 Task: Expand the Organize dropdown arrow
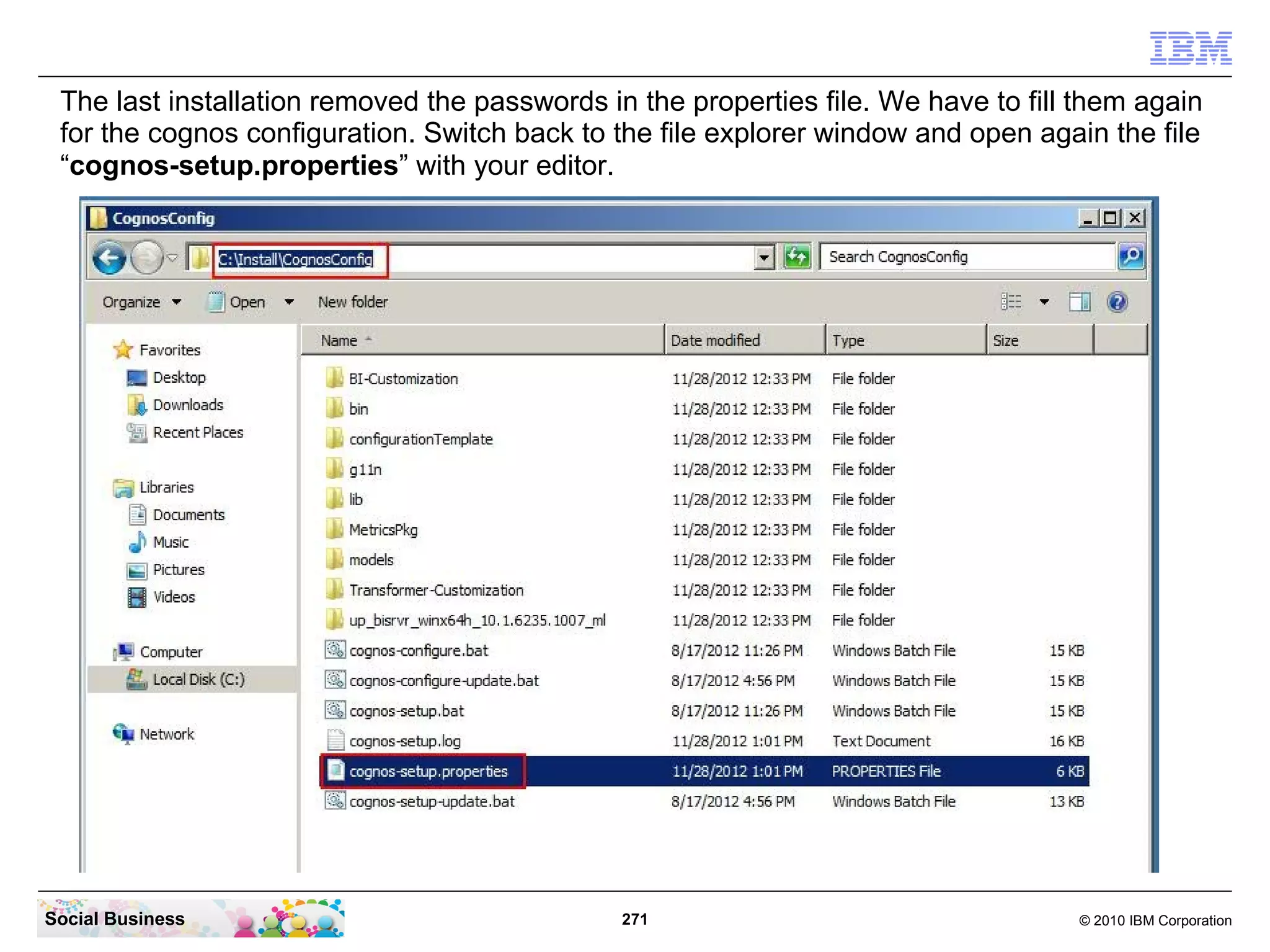point(177,302)
